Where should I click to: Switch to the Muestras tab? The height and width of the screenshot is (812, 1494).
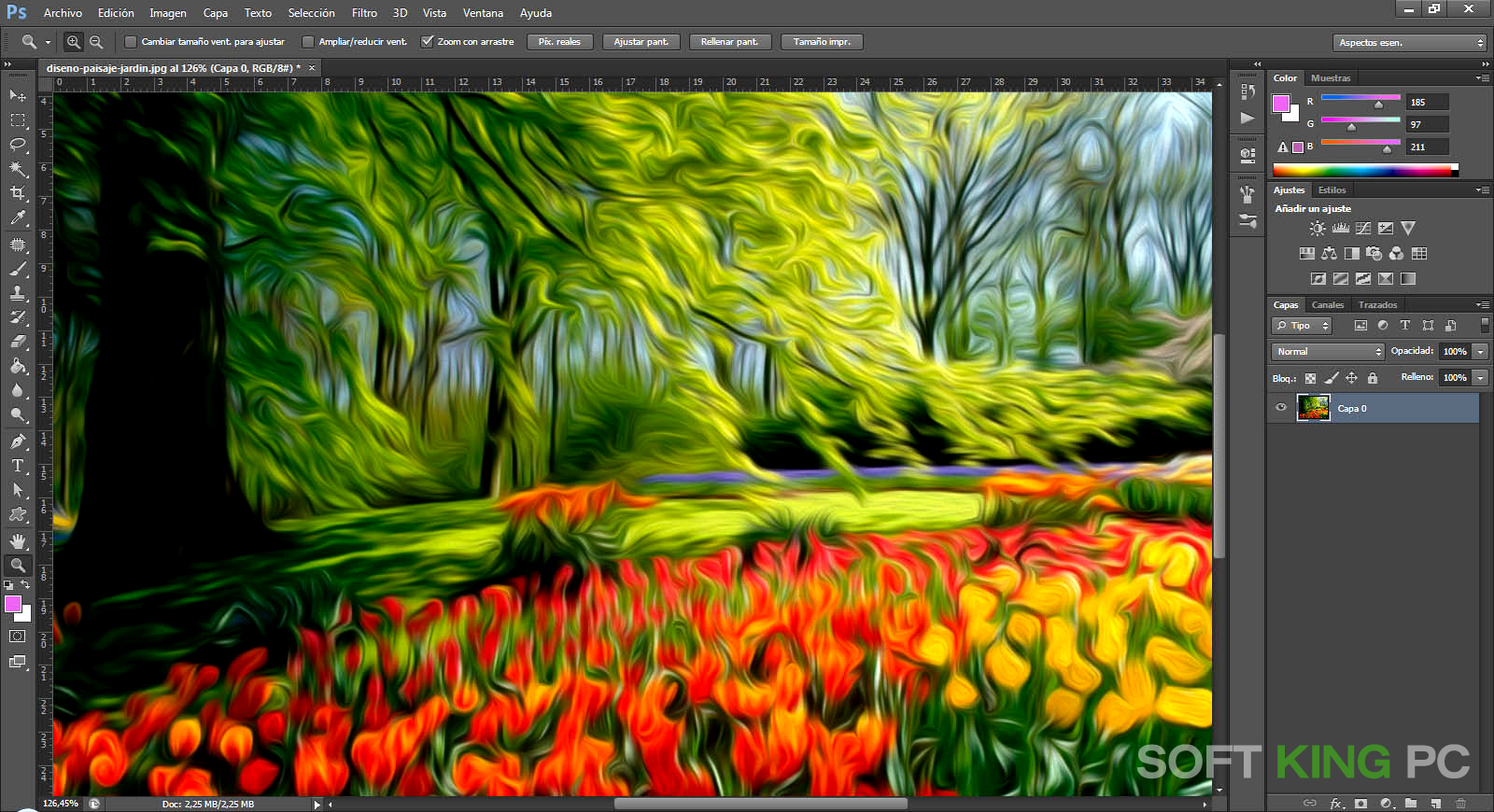pos(1331,78)
